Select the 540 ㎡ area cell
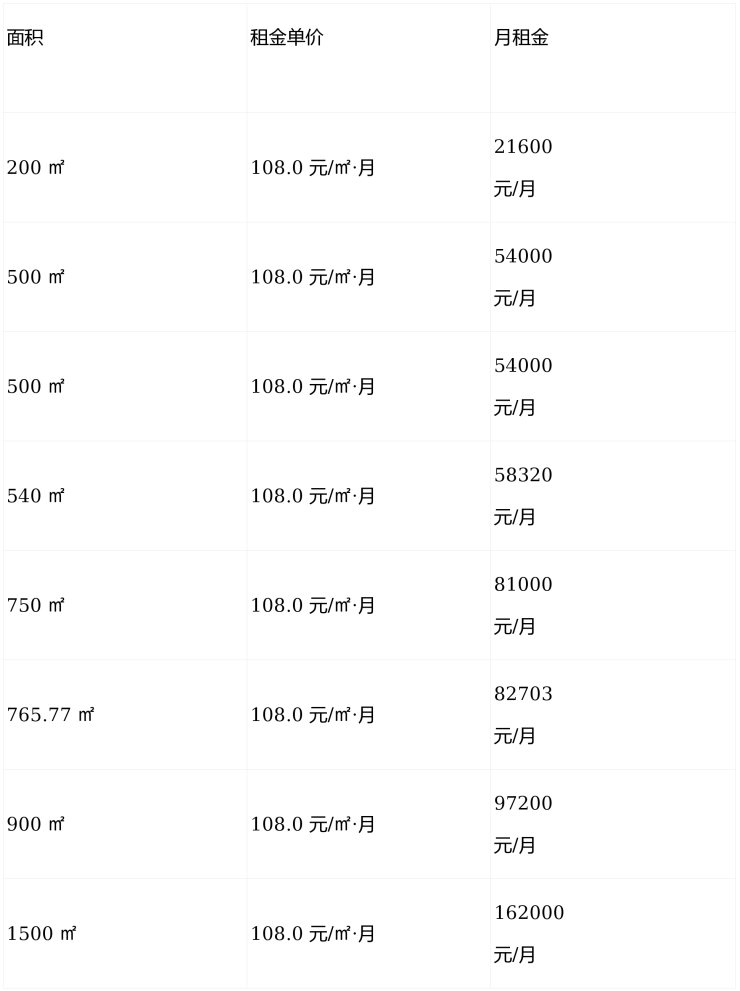Image resolution: width=740 pixels, height=991 pixels. 36,496
